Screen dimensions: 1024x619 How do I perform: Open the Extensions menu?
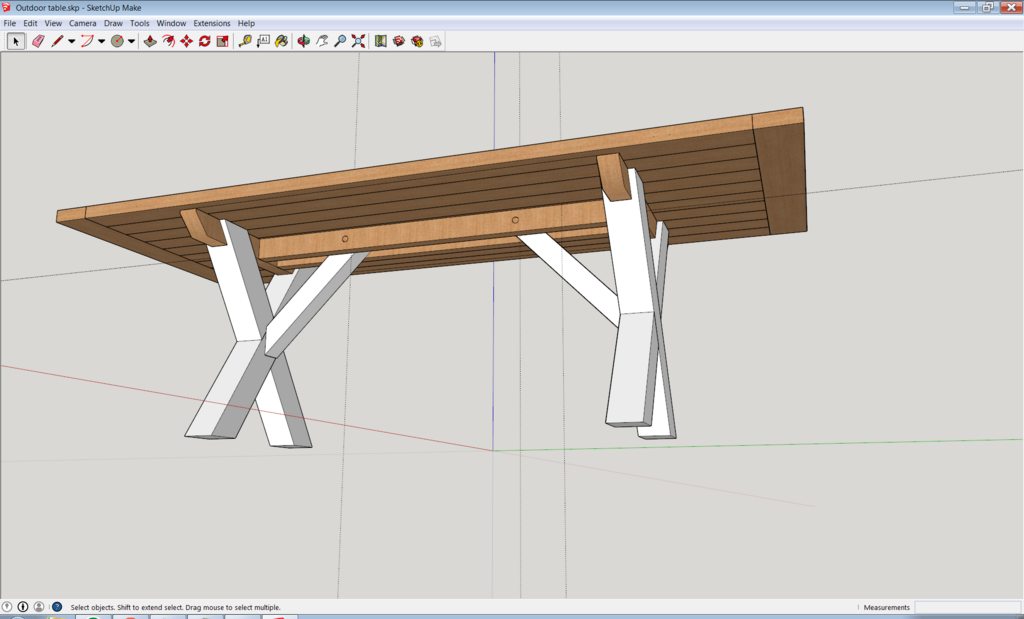coord(212,23)
